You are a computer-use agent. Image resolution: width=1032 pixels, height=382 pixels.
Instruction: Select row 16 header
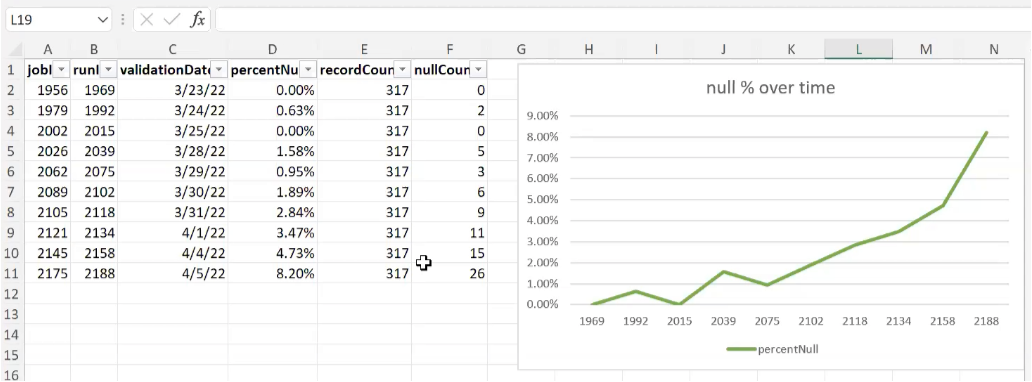[11, 375]
